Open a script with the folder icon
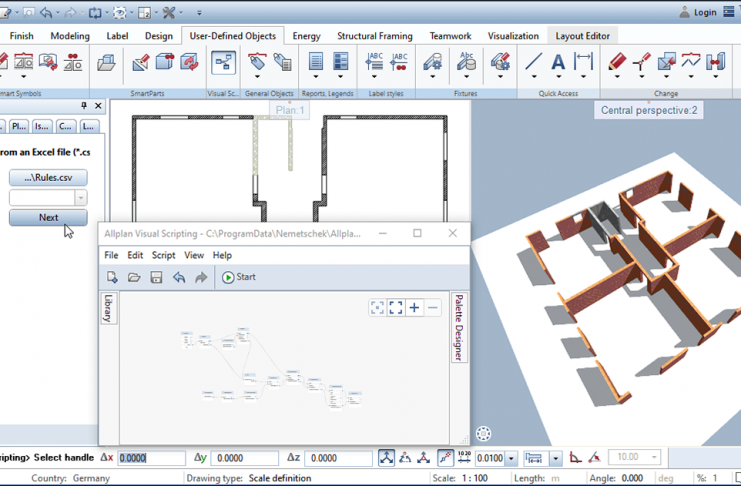The height and width of the screenshot is (486, 741). [134, 277]
